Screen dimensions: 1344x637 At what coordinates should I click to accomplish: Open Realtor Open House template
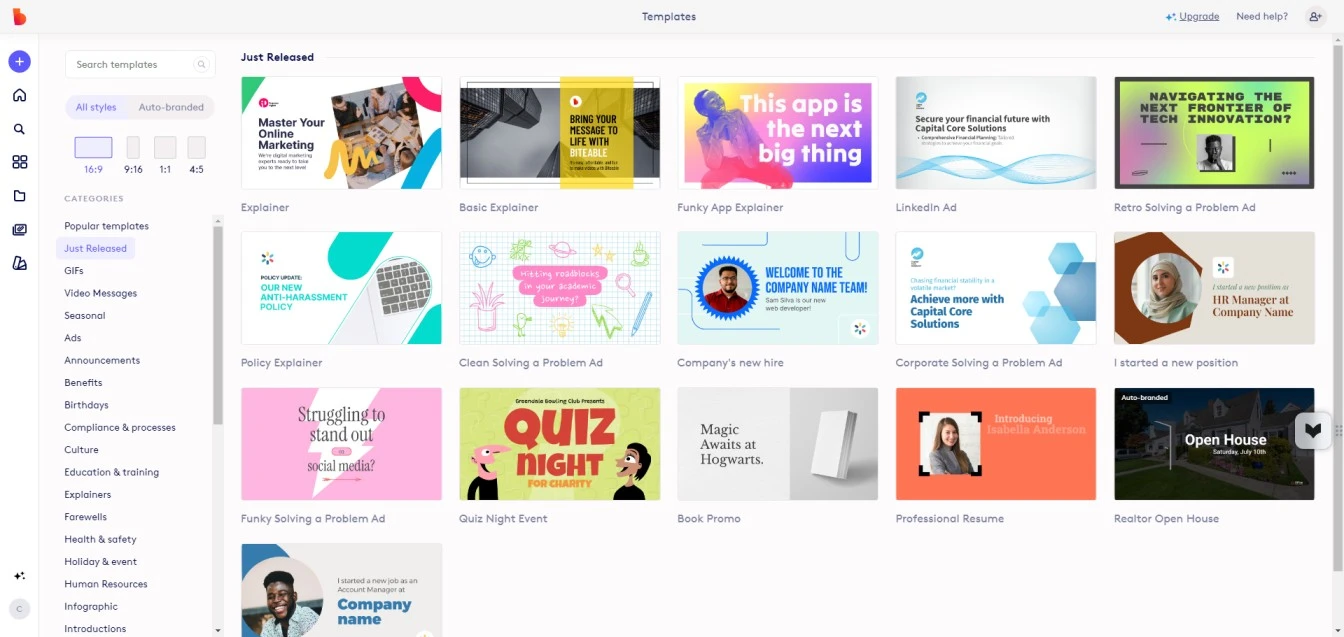(1214, 444)
